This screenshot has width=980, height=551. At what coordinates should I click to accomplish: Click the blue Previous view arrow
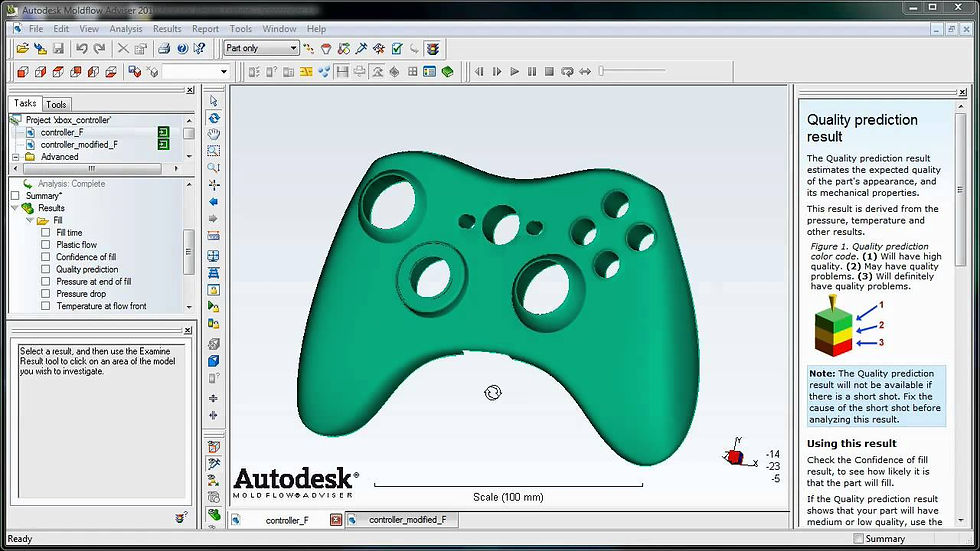pyautogui.click(x=214, y=201)
